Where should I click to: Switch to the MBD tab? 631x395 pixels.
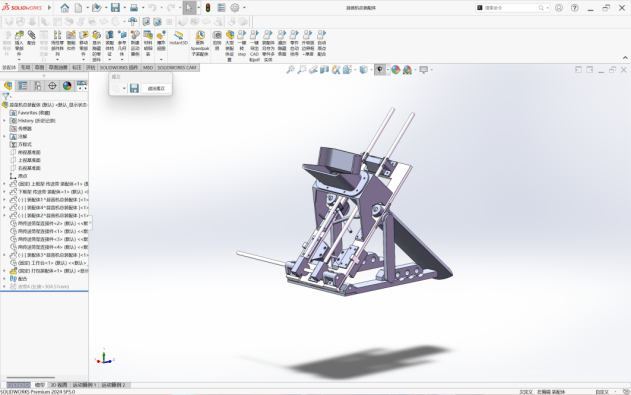pyautogui.click(x=148, y=68)
